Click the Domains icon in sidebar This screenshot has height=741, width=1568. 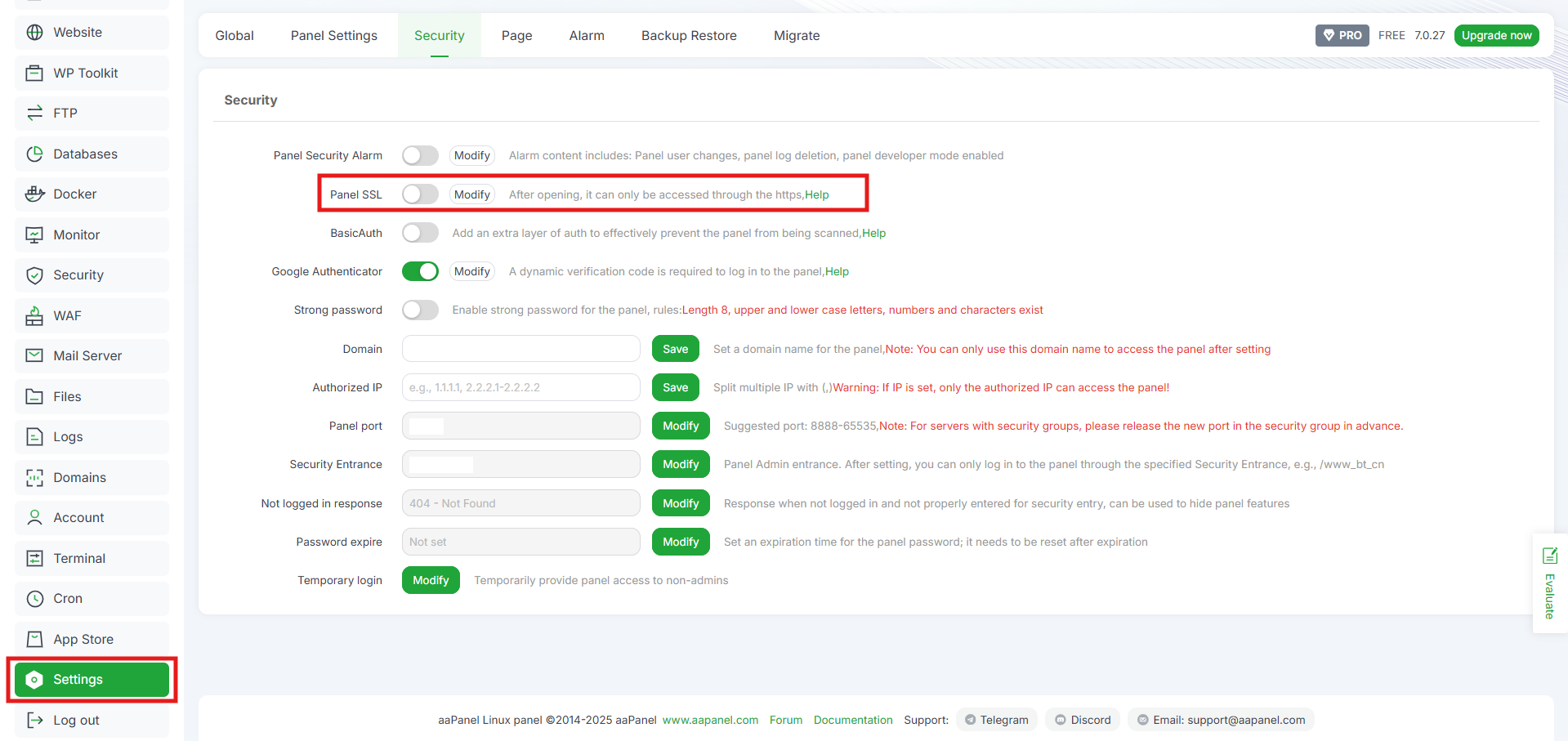34,477
